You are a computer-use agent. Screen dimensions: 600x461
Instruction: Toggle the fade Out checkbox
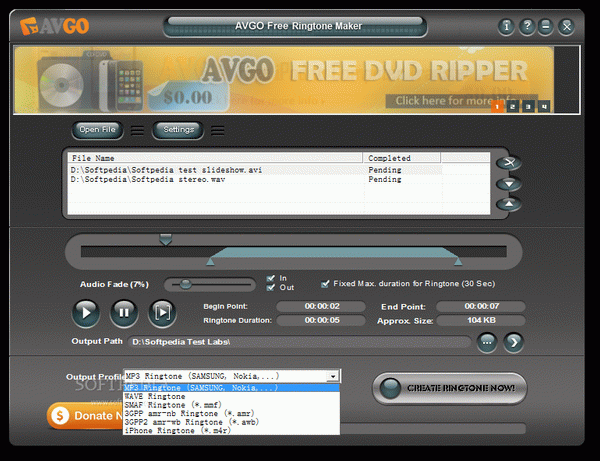point(271,287)
